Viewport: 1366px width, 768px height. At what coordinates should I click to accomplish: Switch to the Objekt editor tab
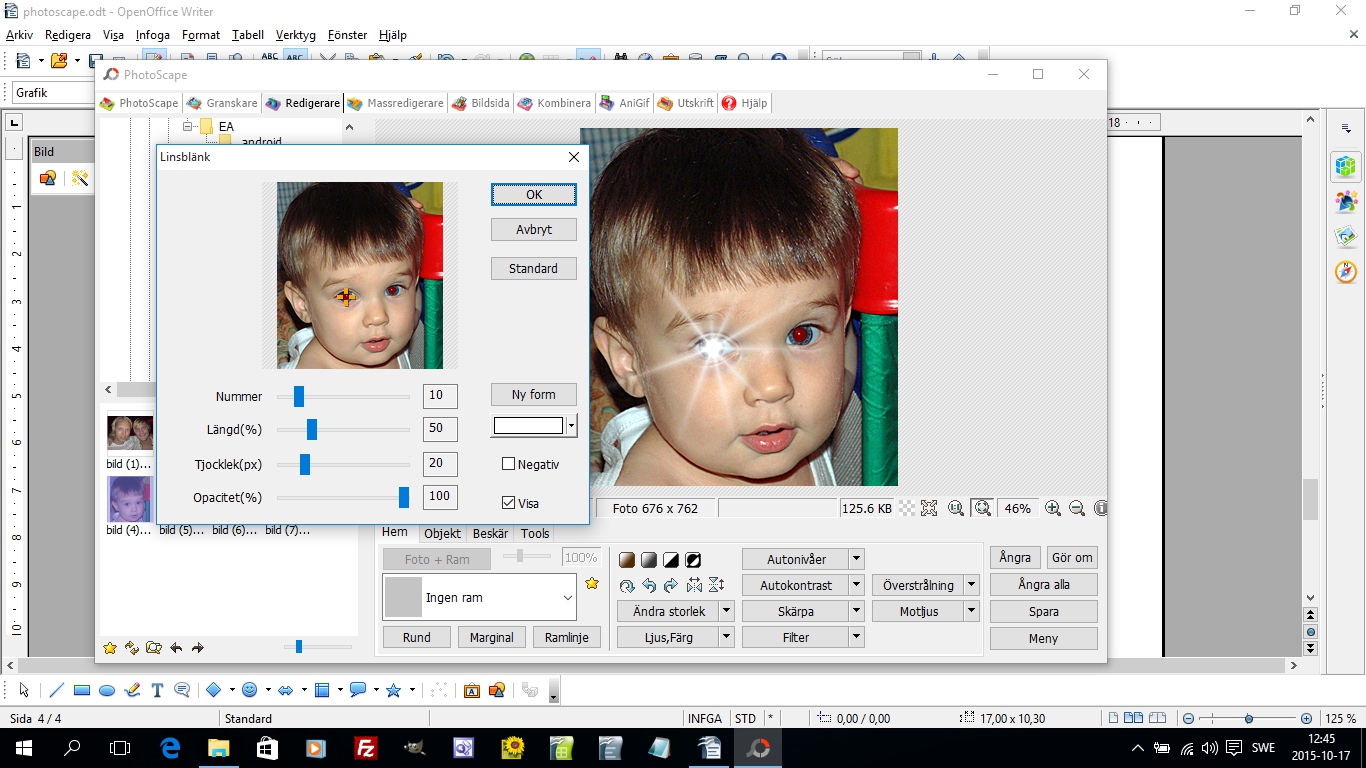coord(442,534)
